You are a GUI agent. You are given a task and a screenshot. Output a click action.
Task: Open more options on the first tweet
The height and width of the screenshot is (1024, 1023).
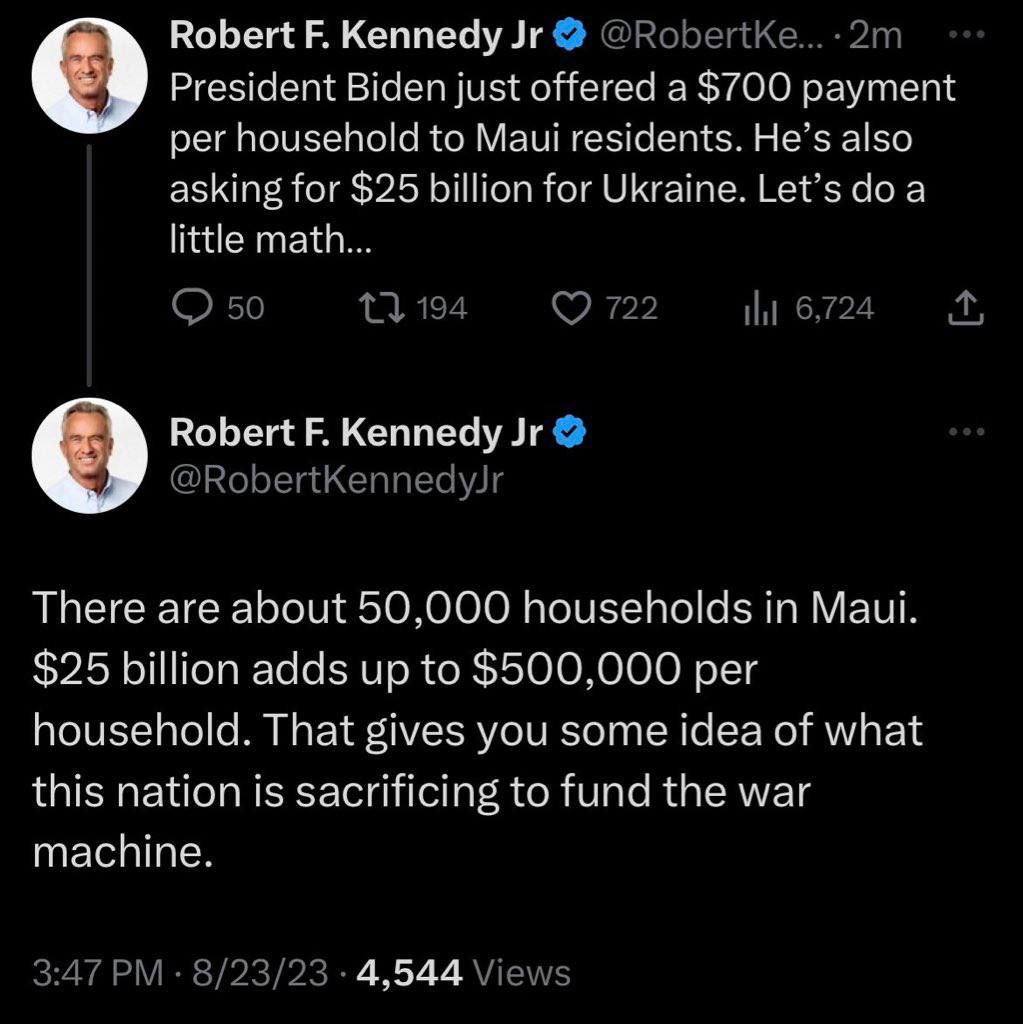click(x=966, y=37)
